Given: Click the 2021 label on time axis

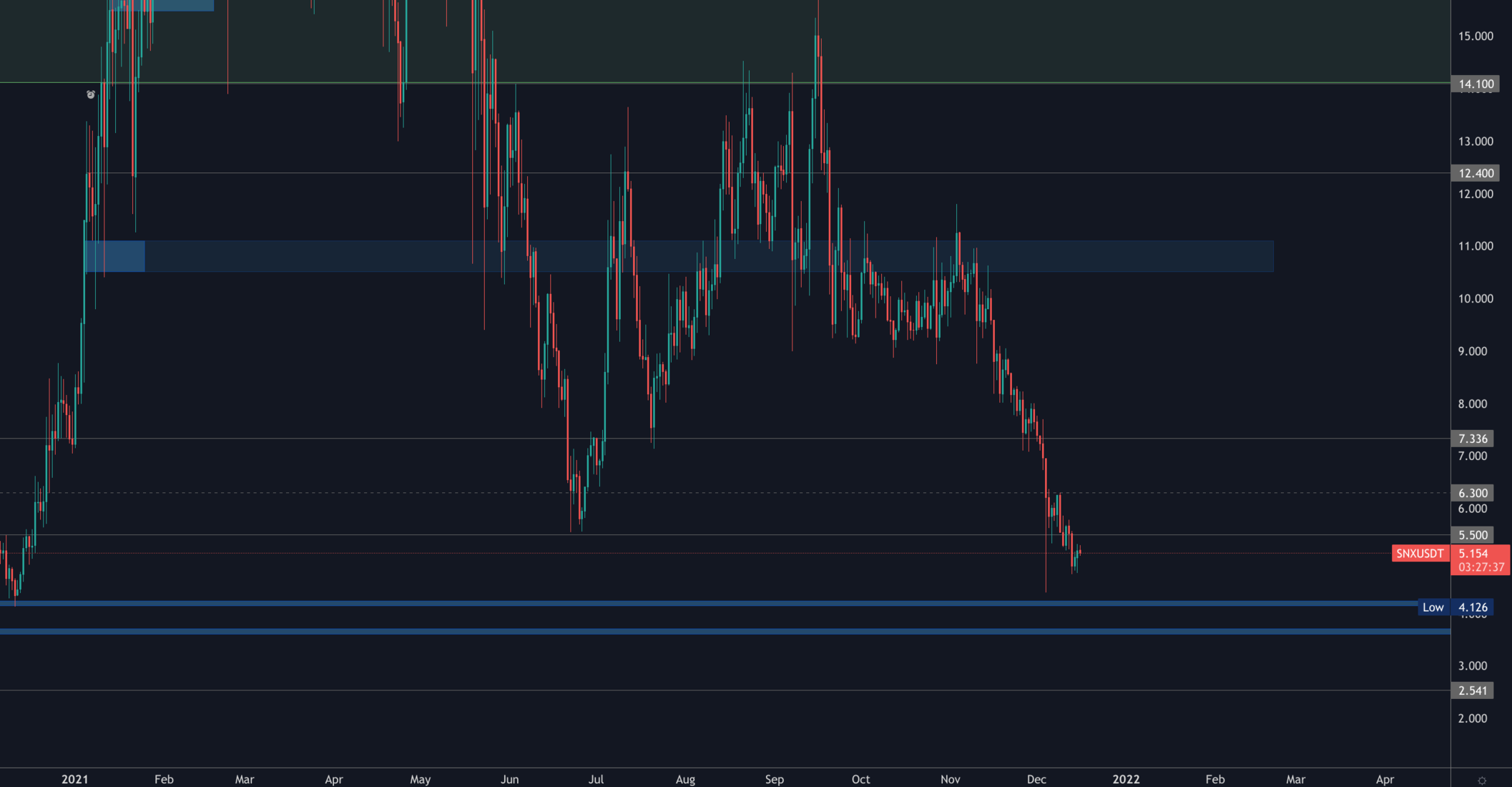Looking at the screenshot, I should [74, 779].
